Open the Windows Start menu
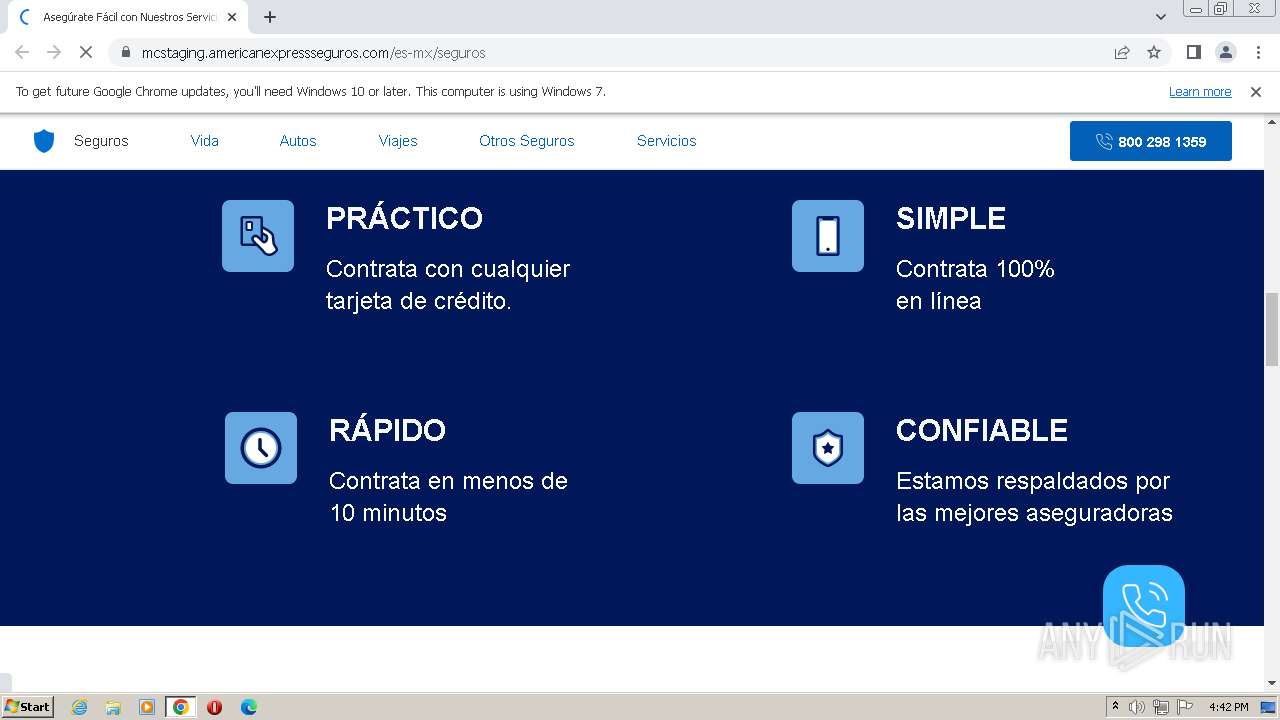Screen dimensions: 1280x720 point(27,707)
